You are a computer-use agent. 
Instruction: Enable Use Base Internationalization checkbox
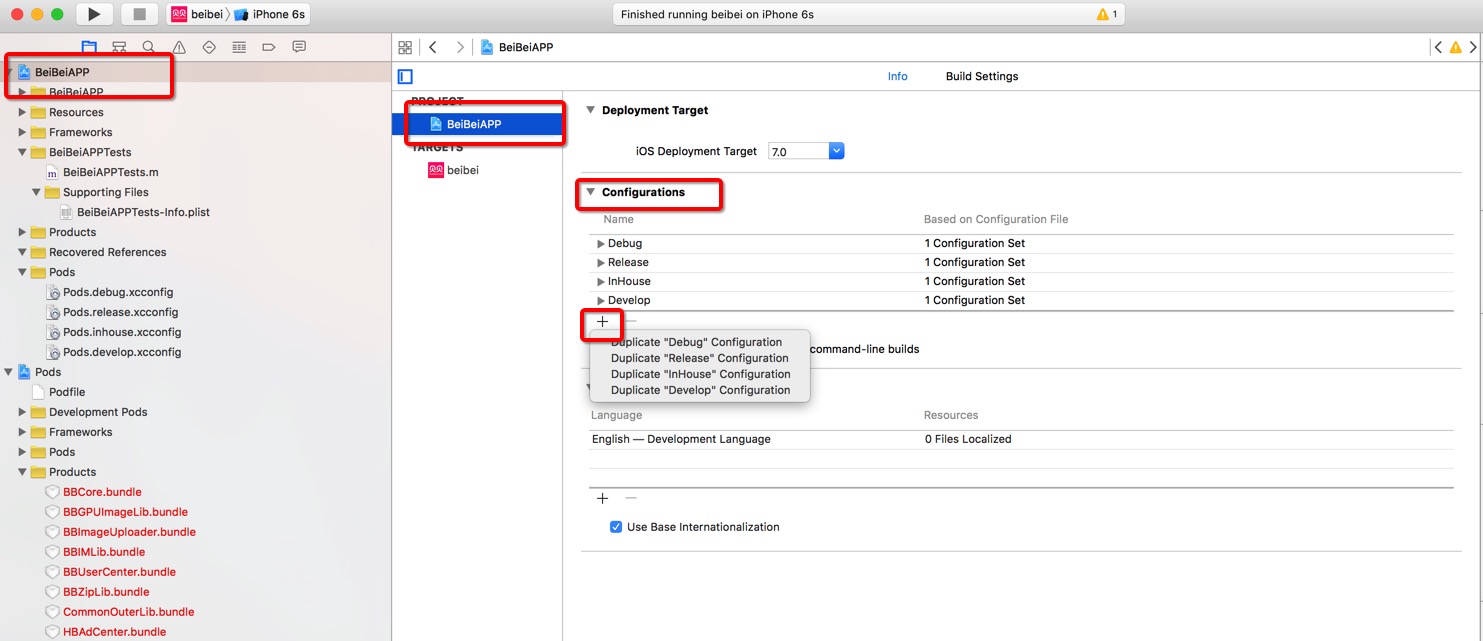coord(616,527)
